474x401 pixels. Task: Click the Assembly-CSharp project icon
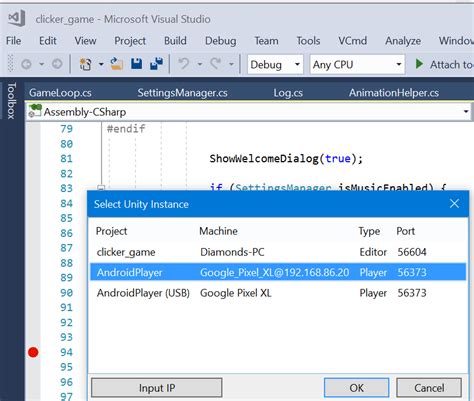click(x=35, y=111)
